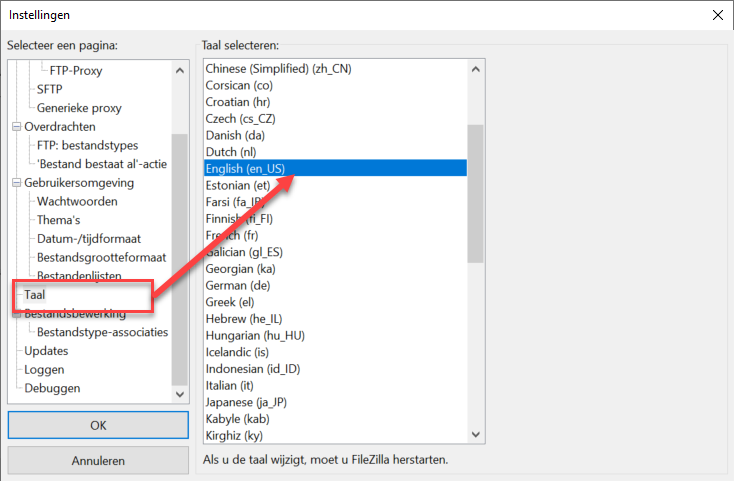Open the Debuggen settings page
This screenshot has width=734, height=481.
click(52, 388)
